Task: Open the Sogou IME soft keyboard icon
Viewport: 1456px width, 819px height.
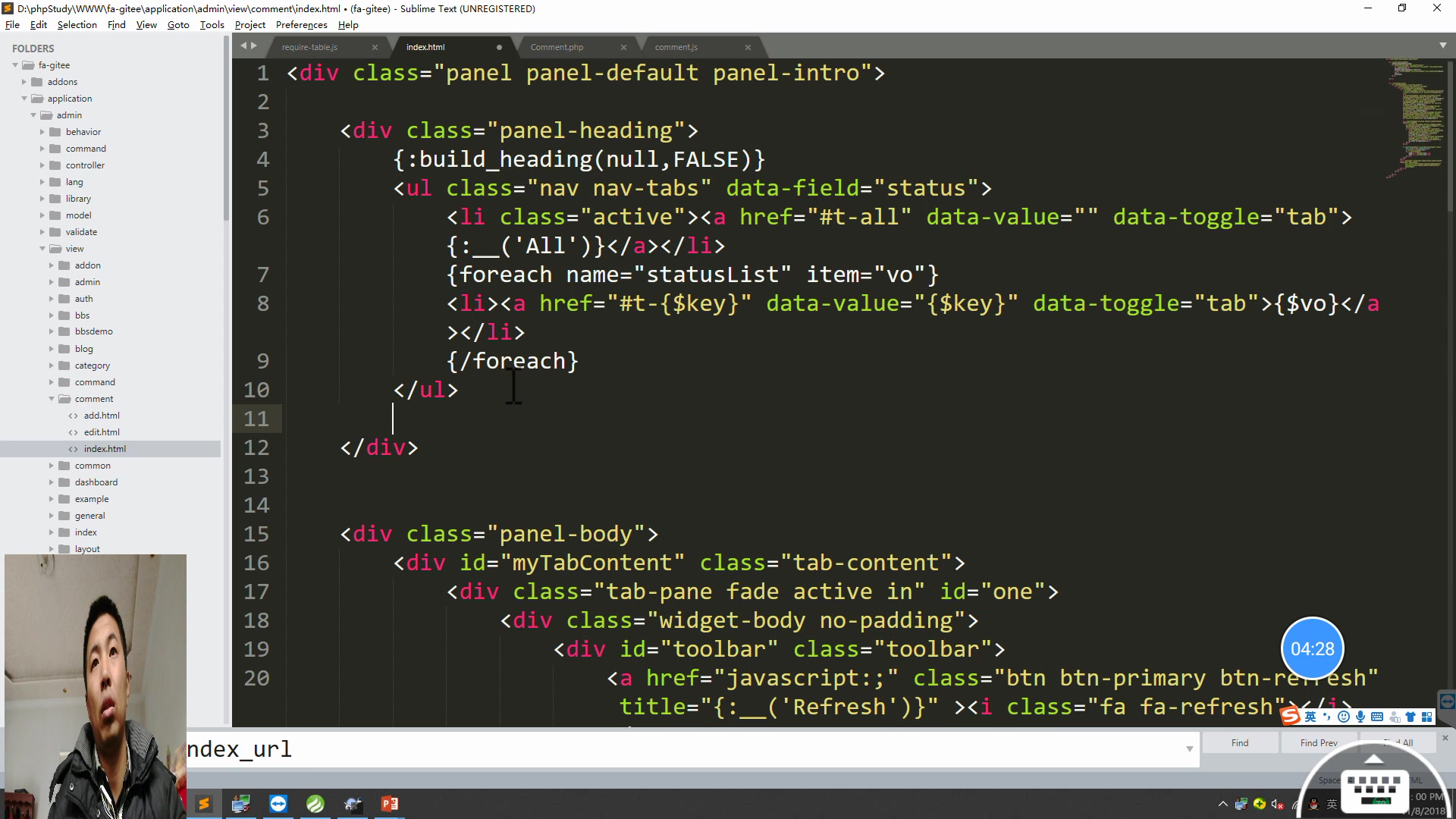Action: click(1377, 717)
